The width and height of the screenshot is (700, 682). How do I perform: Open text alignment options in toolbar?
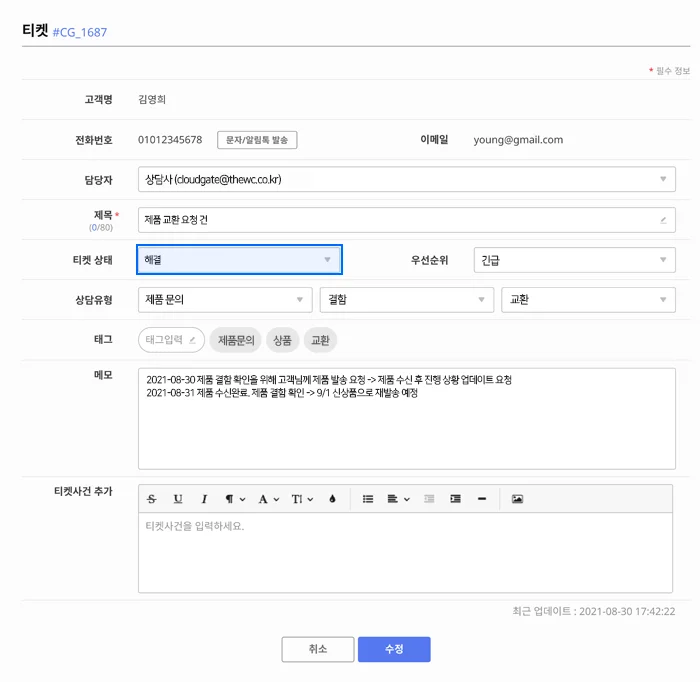click(398, 498)
